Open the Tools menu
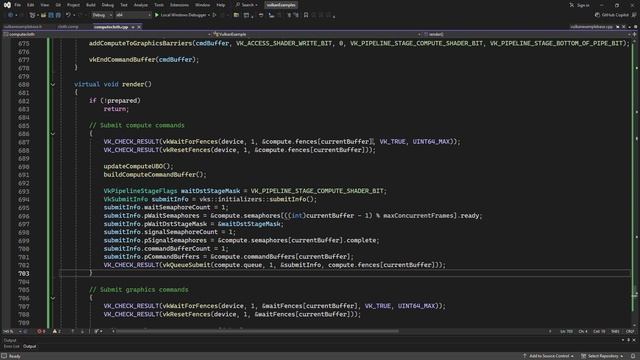640x360 pixels. (x=159, y=5)
